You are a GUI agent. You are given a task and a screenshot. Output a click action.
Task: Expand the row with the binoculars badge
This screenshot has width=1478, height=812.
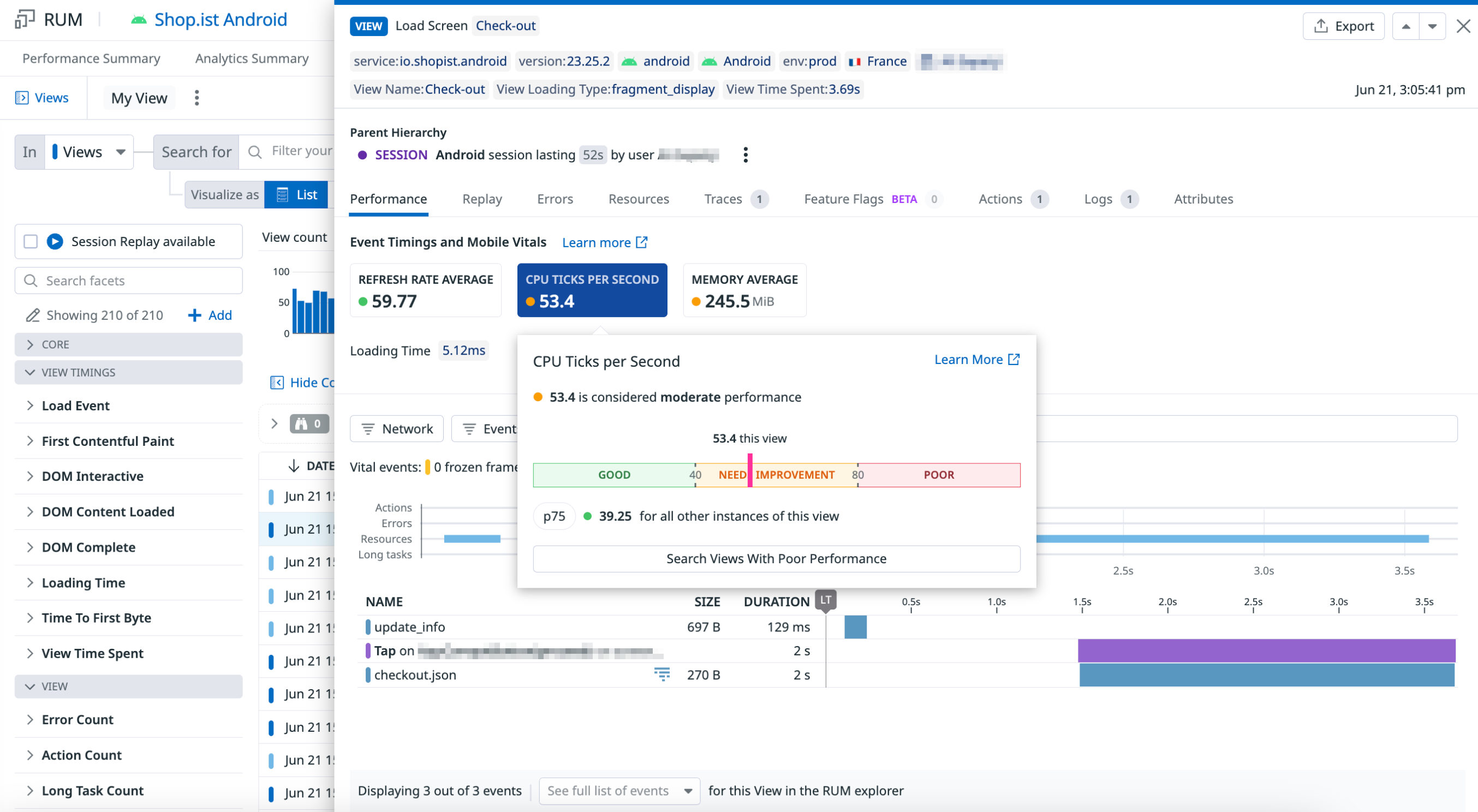tap(274, 423)
